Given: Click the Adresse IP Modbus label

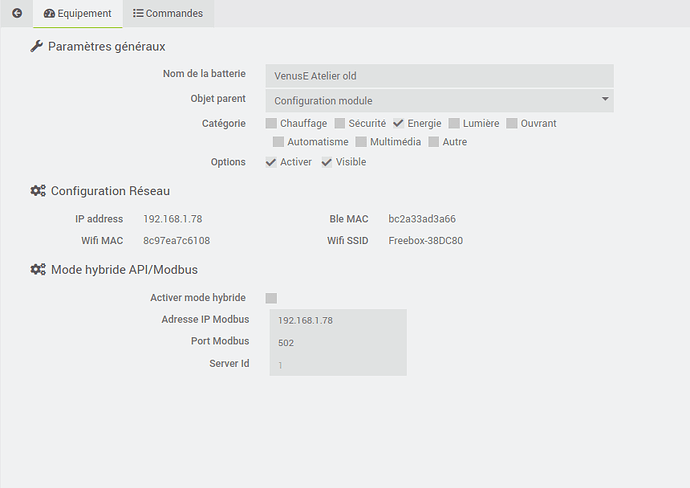Looking at the screenshot, I should [206, 319].
